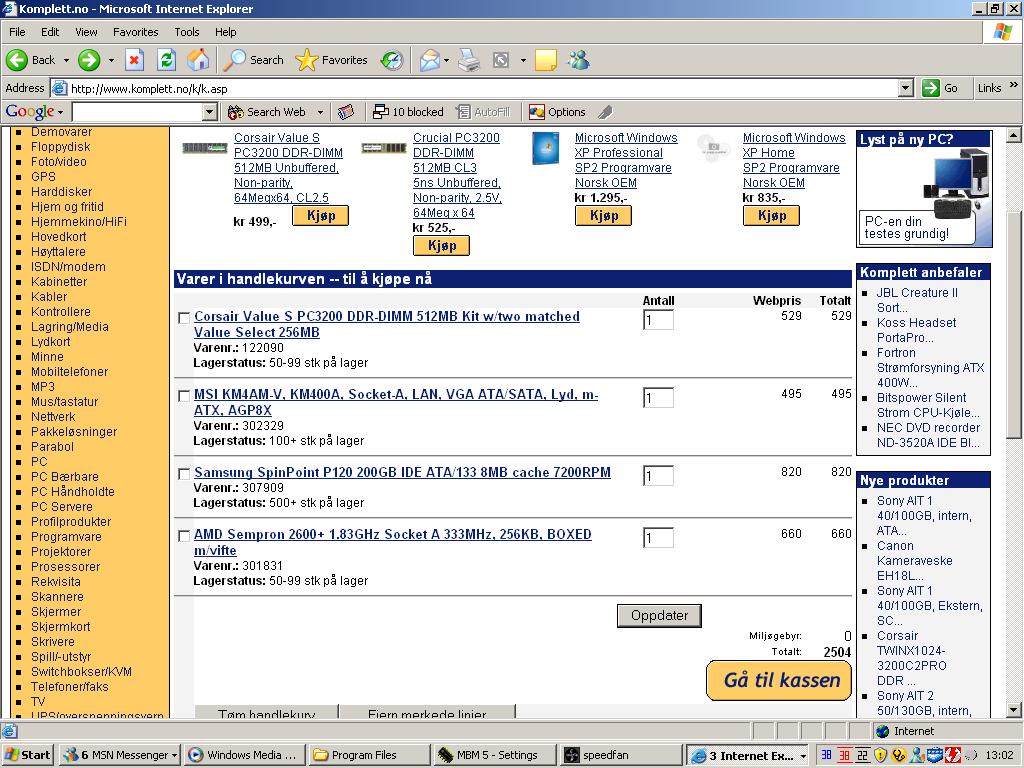Viewport: 1024px width, 768px height.
Task: Click the Gå til kassen checkout button
Action: coord(779,680)
